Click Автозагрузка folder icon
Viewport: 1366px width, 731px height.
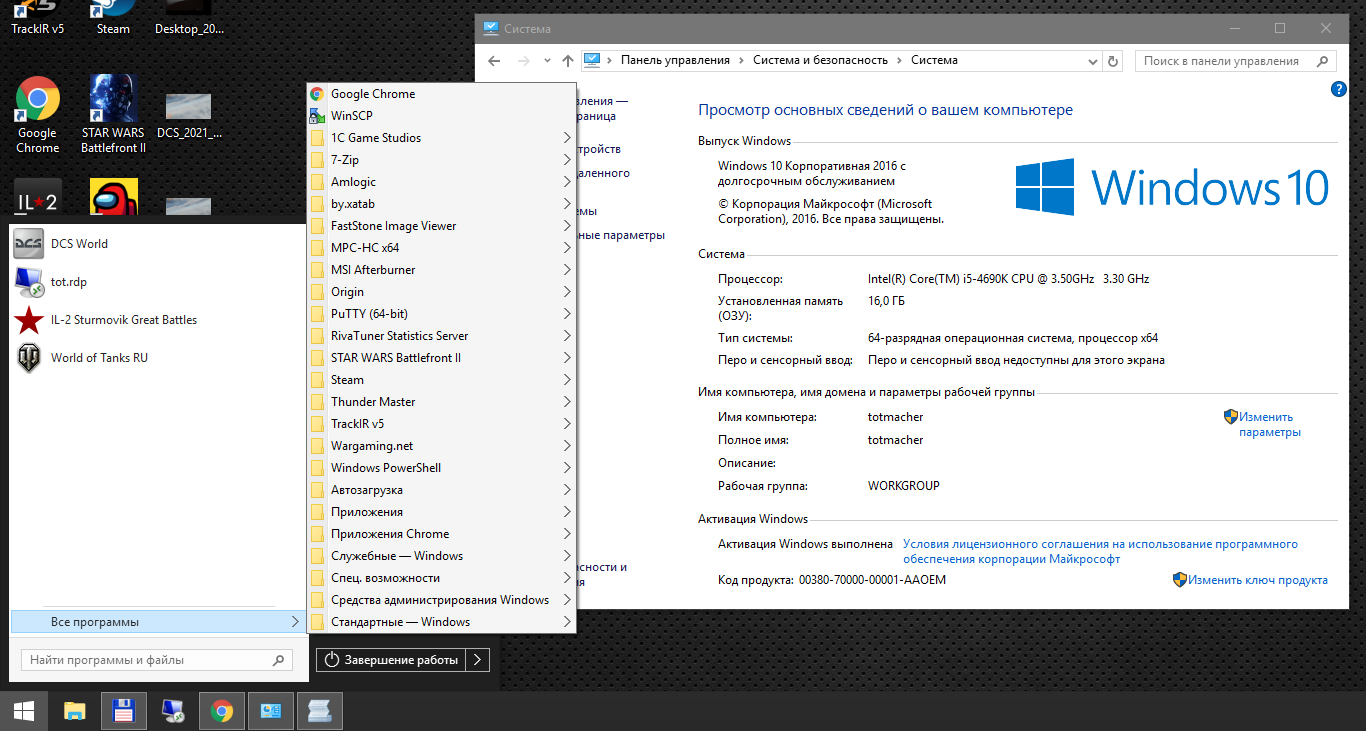317,490
